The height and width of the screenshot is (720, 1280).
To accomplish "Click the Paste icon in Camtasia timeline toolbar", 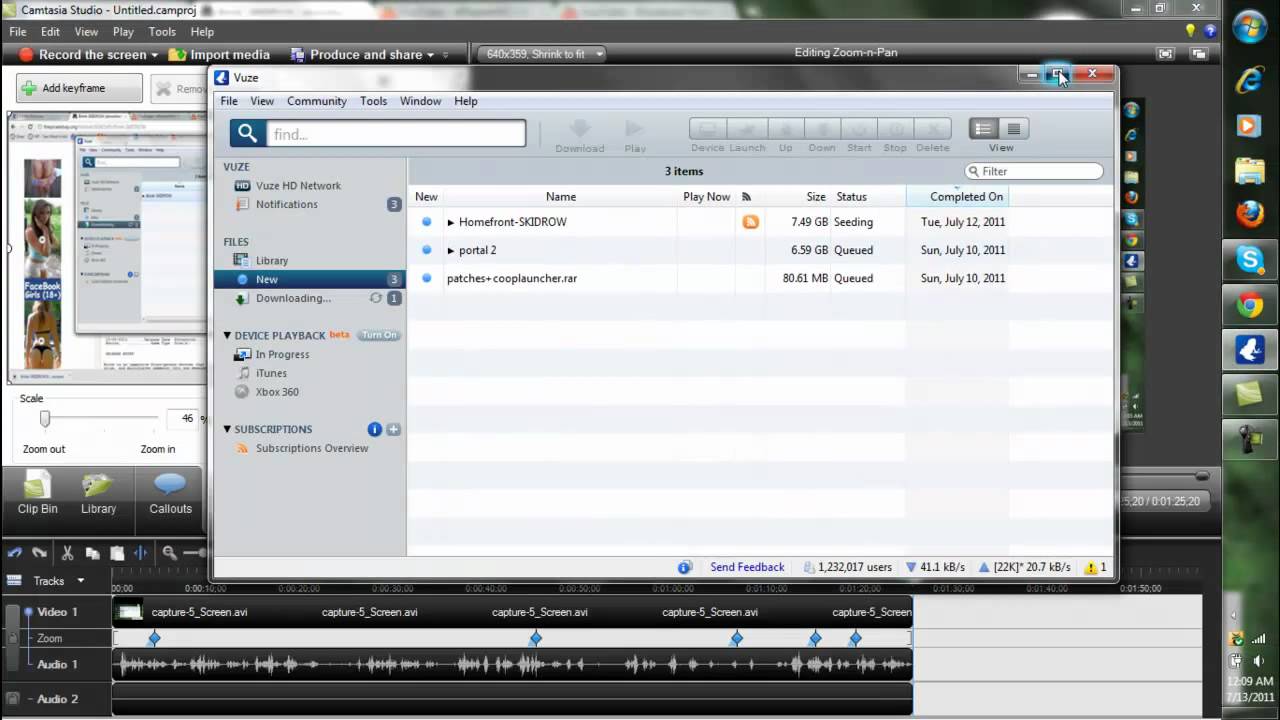I will pos(117,552).
